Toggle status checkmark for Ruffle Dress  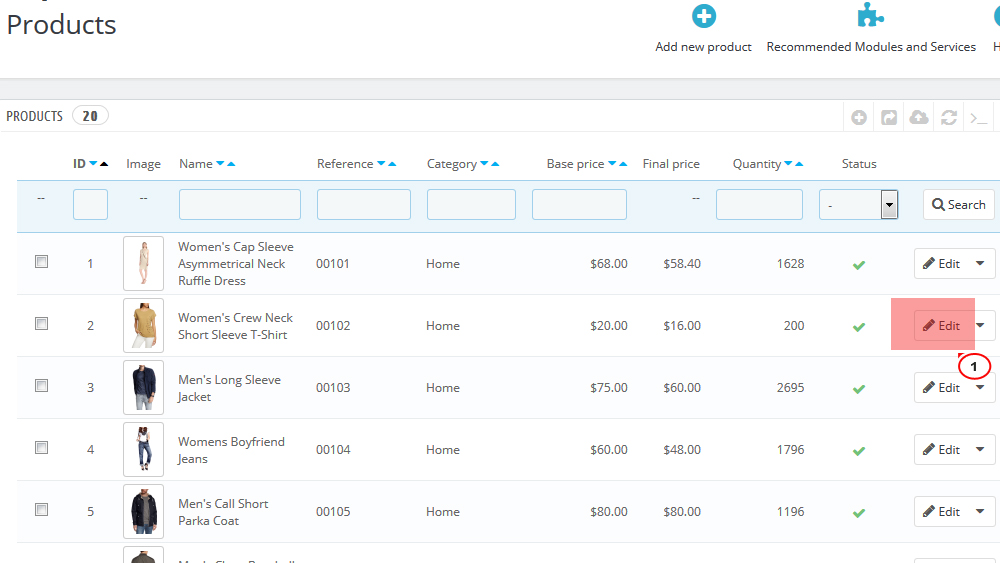pos(859,265)
